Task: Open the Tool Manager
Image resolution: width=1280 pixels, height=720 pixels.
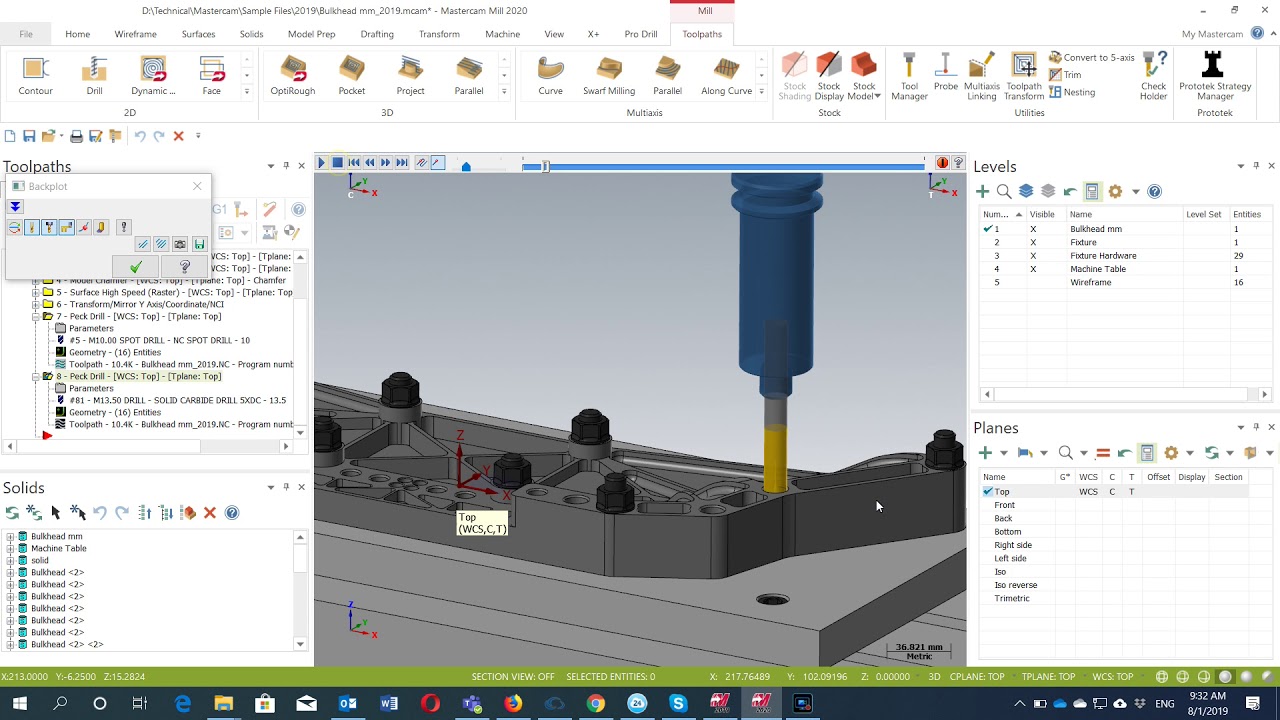Action: [x=909, y=78]
